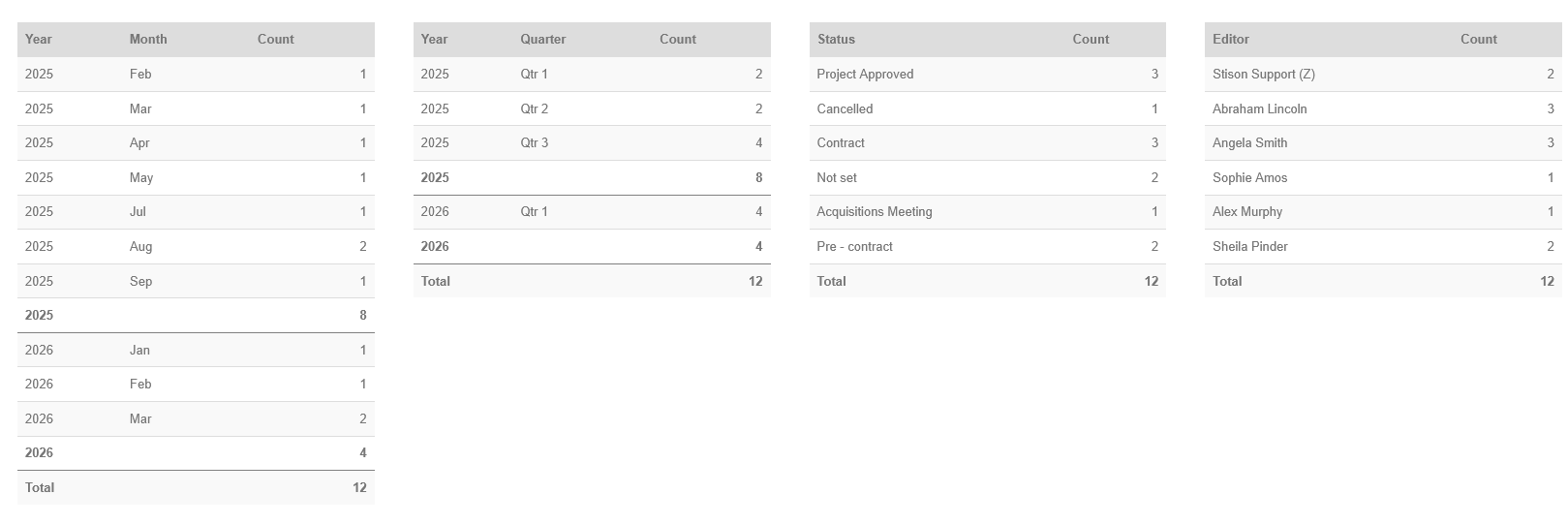The width and height of the screenshot is (1568, 525).
Task: Select the 2026 Qtr 1 row
Action: tap(592, 212)
